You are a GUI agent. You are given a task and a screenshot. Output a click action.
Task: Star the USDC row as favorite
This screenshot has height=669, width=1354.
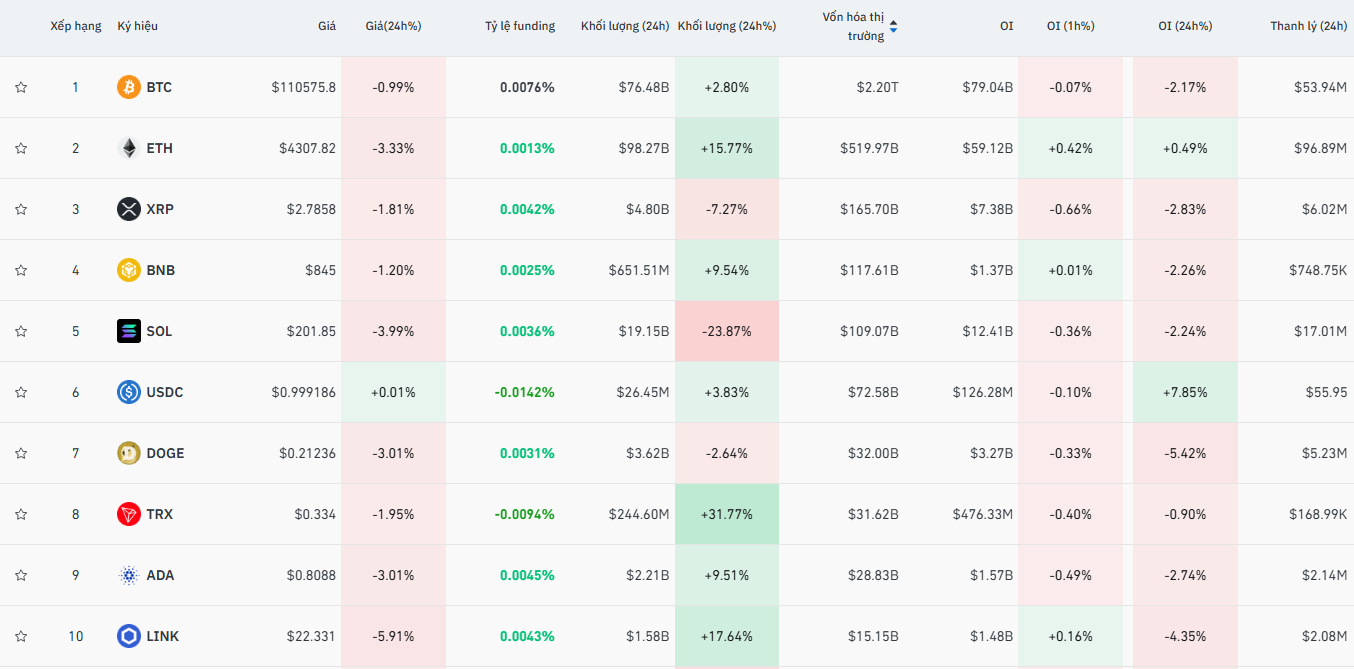[x=21, y=392]
